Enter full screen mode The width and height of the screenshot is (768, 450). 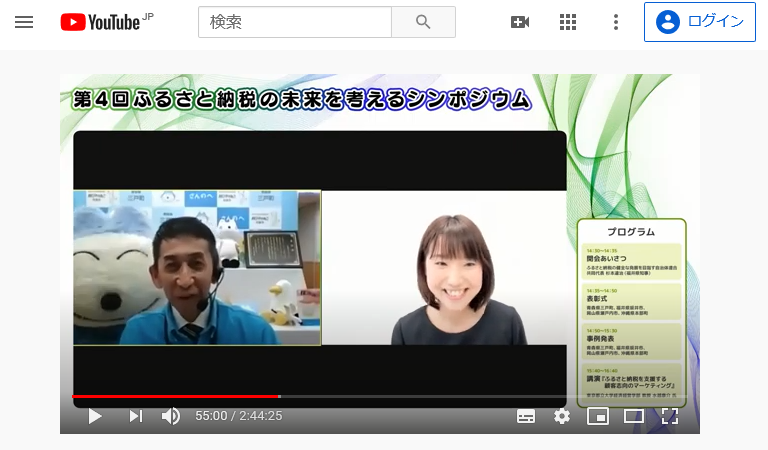670,416
